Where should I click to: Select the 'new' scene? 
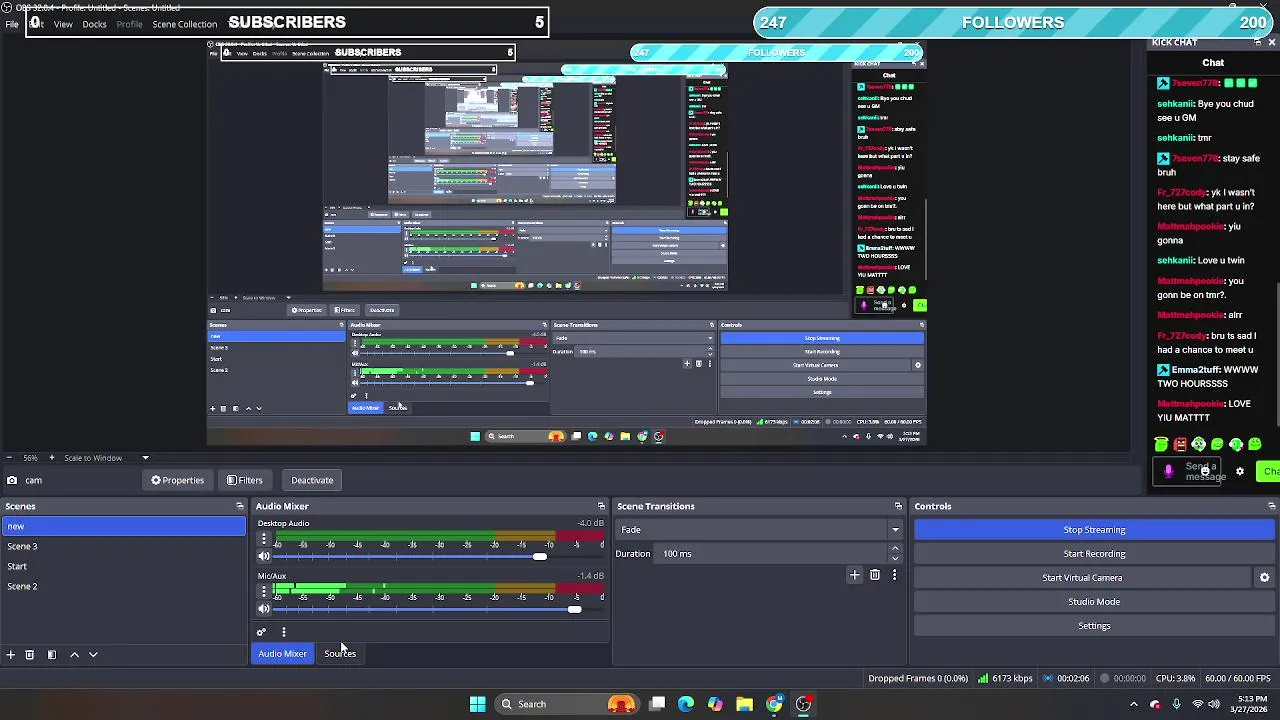click(123, 526)
